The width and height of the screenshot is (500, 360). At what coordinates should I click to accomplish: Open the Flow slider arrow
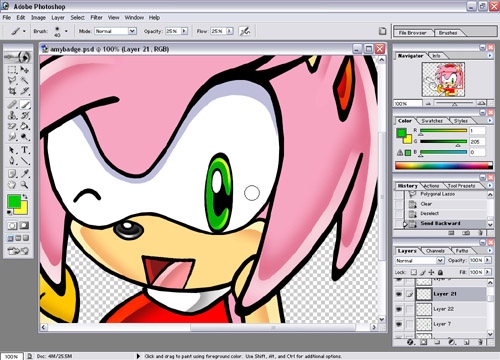point(230,31)
